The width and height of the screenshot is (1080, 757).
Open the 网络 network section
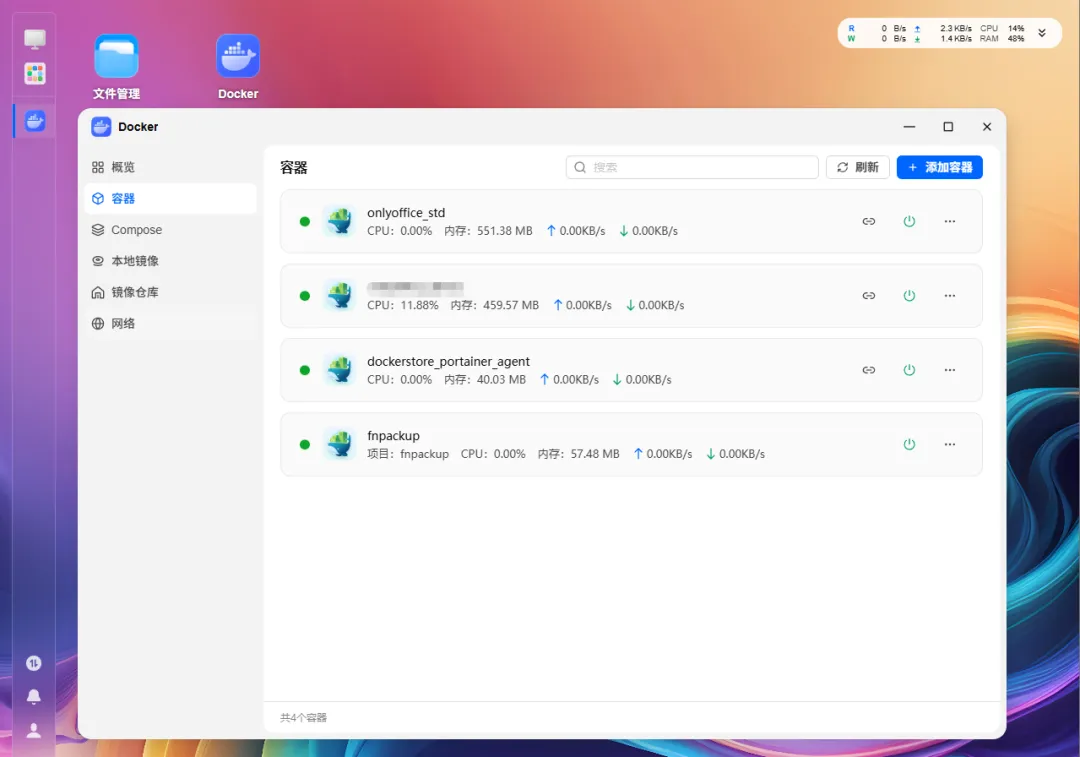(170, 323)
